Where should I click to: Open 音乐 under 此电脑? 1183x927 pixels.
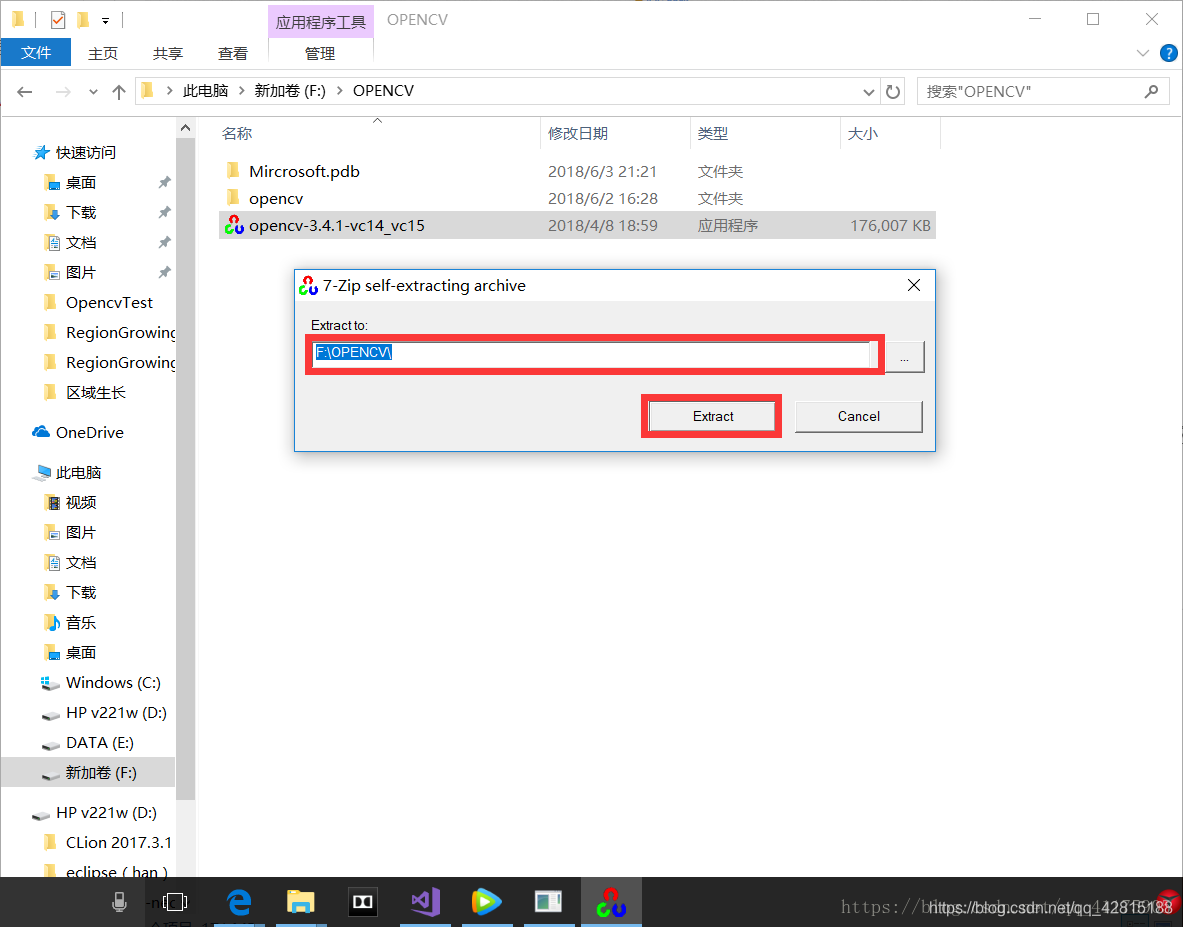tap(81, 623)
